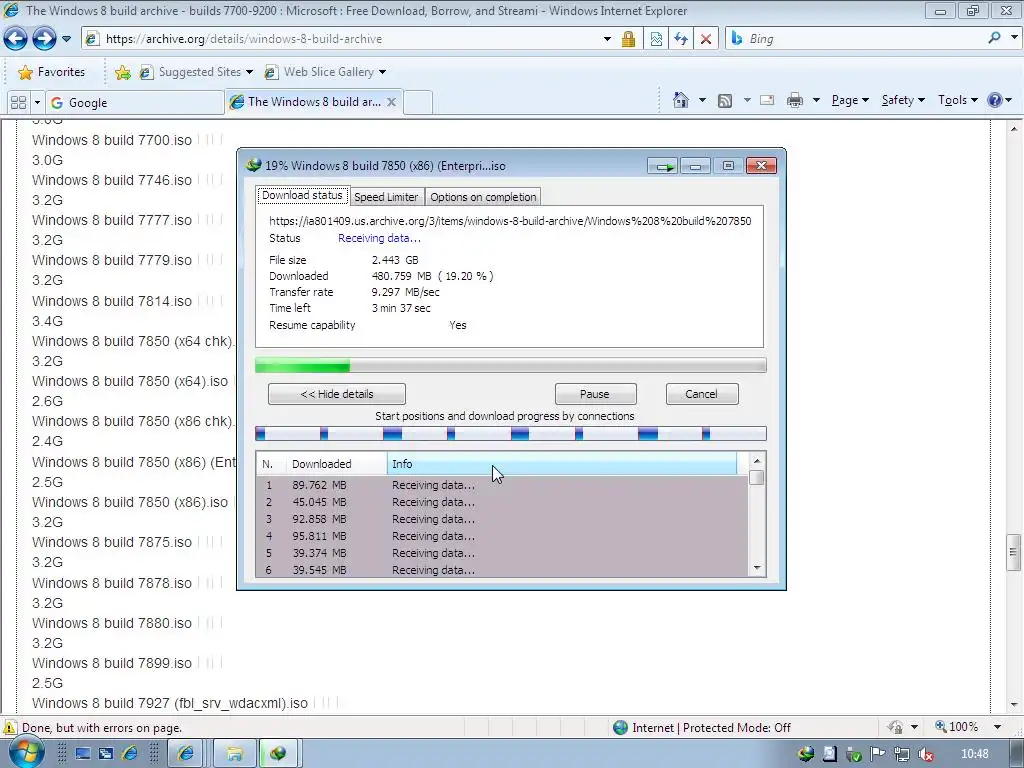1024x768 pixels.
Task: Click the popup blocker icon in status bar
Action: (x=895, y=727)
